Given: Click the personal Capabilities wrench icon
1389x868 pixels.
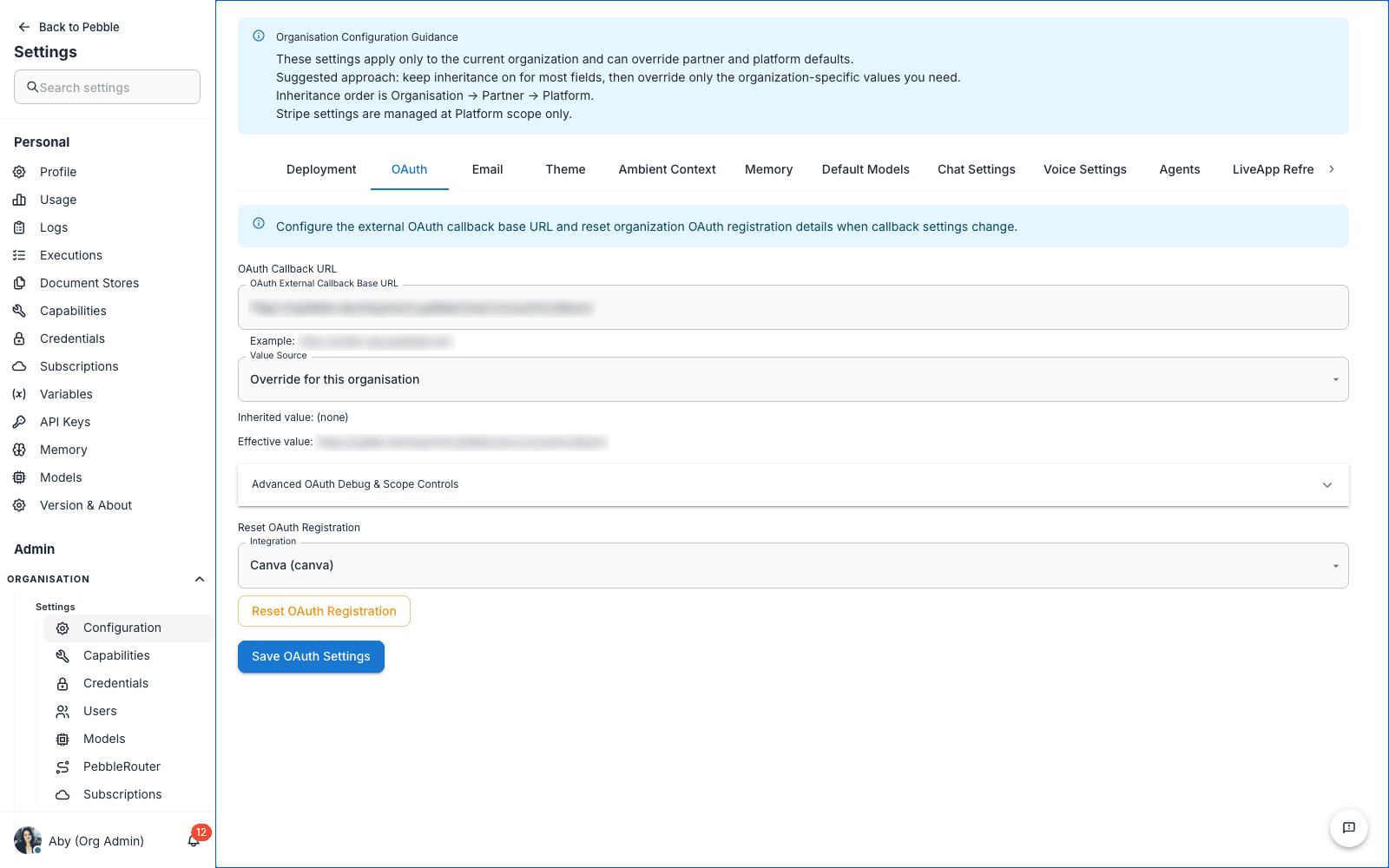Looking at the screenshot, I should coord(19,311).
